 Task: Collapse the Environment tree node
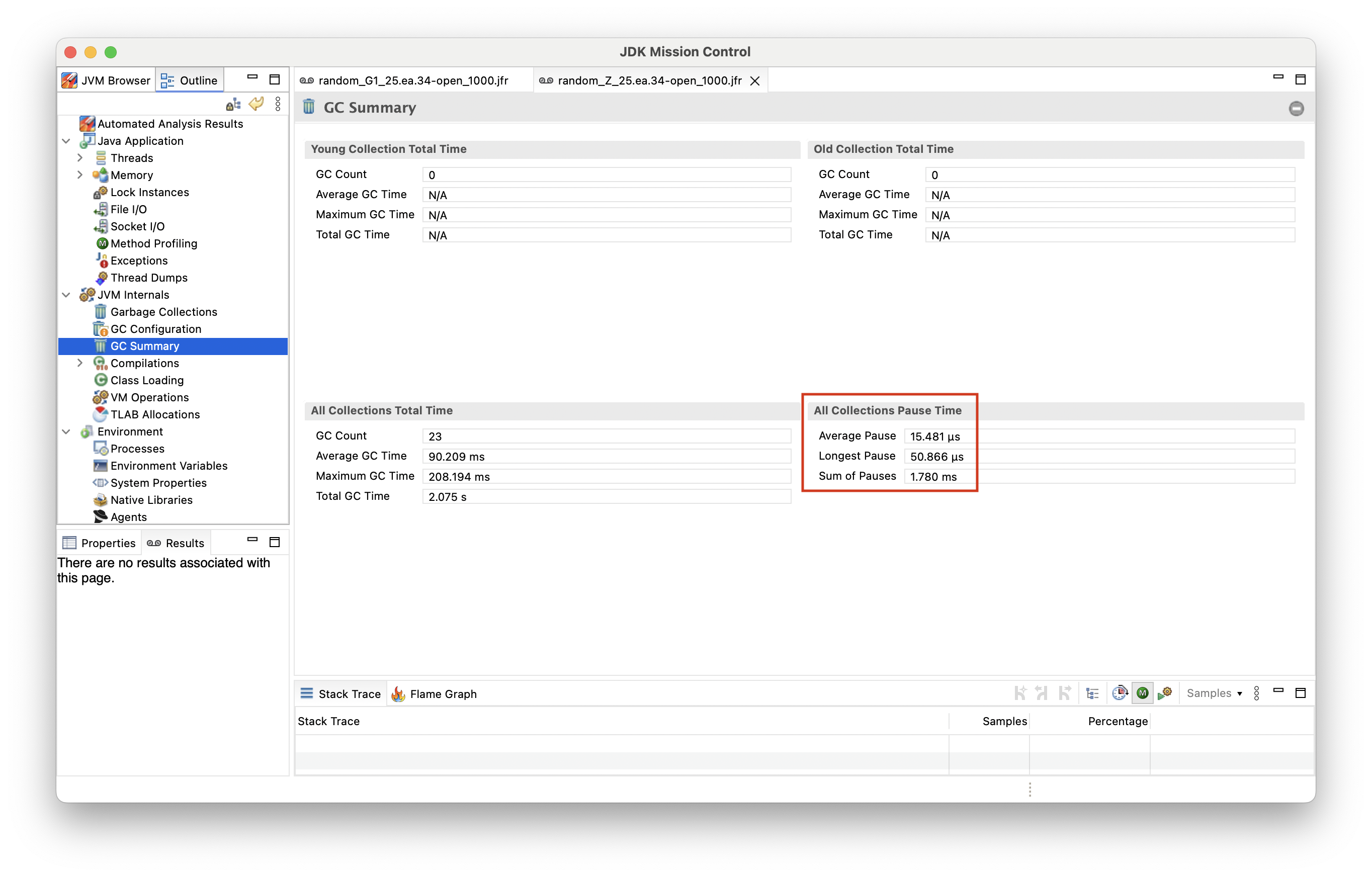coord(66,431)
